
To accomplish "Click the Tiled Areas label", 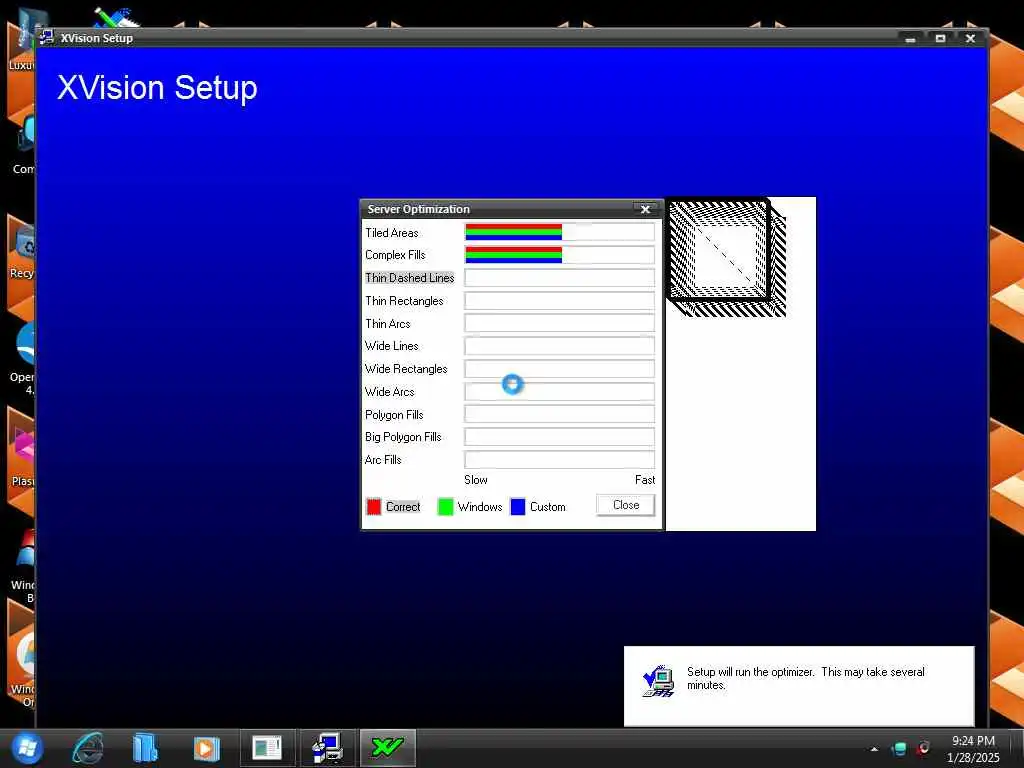I will pos(392,232).
